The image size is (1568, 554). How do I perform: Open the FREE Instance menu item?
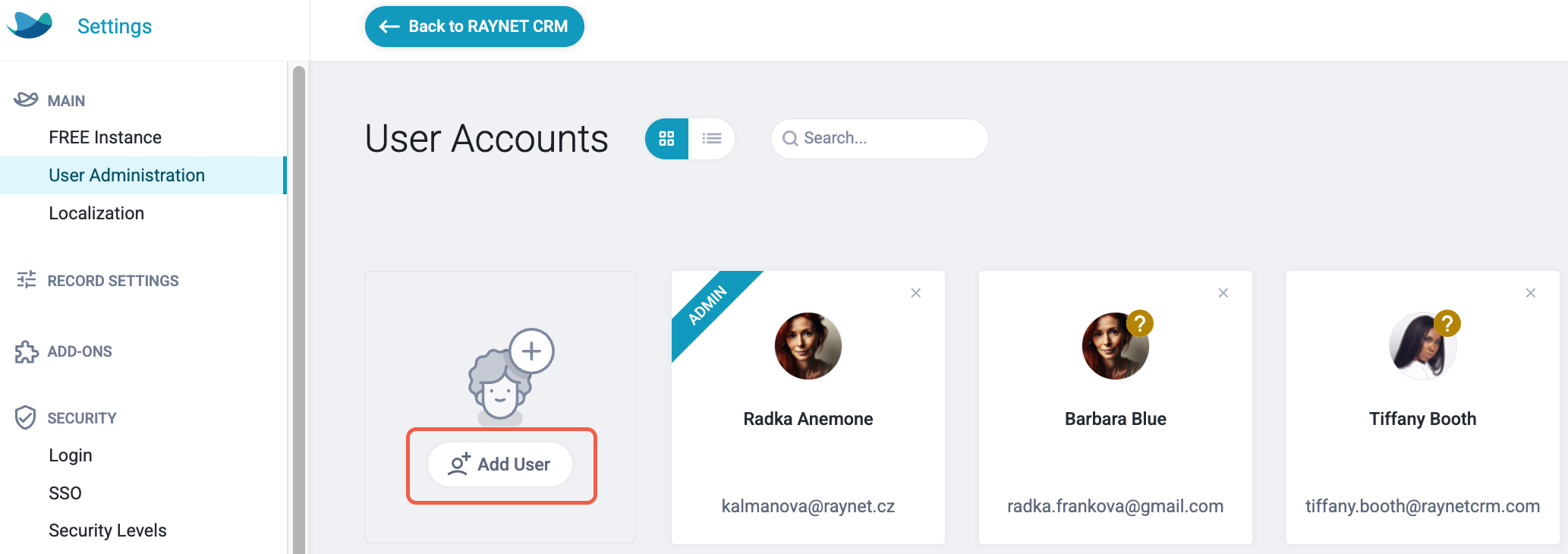(105, 137)
